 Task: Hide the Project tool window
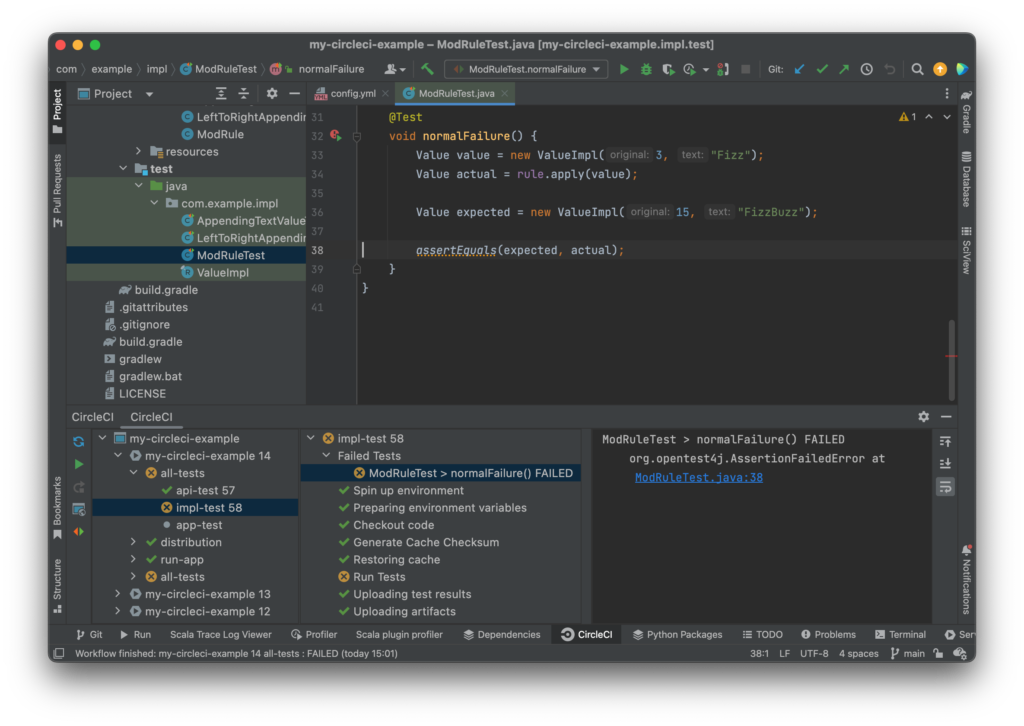pyautogui.click(x=295, y=93)
